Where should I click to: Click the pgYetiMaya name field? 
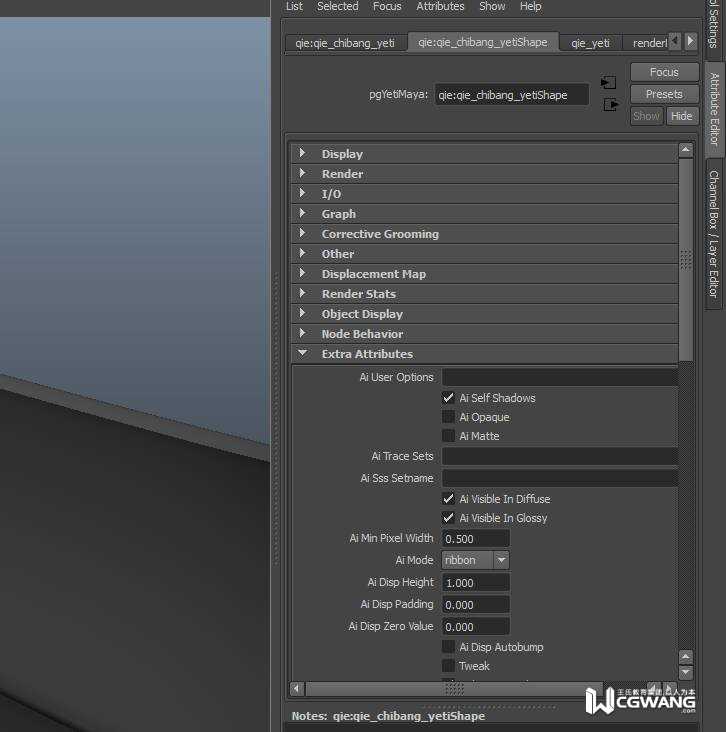point(511,95)
